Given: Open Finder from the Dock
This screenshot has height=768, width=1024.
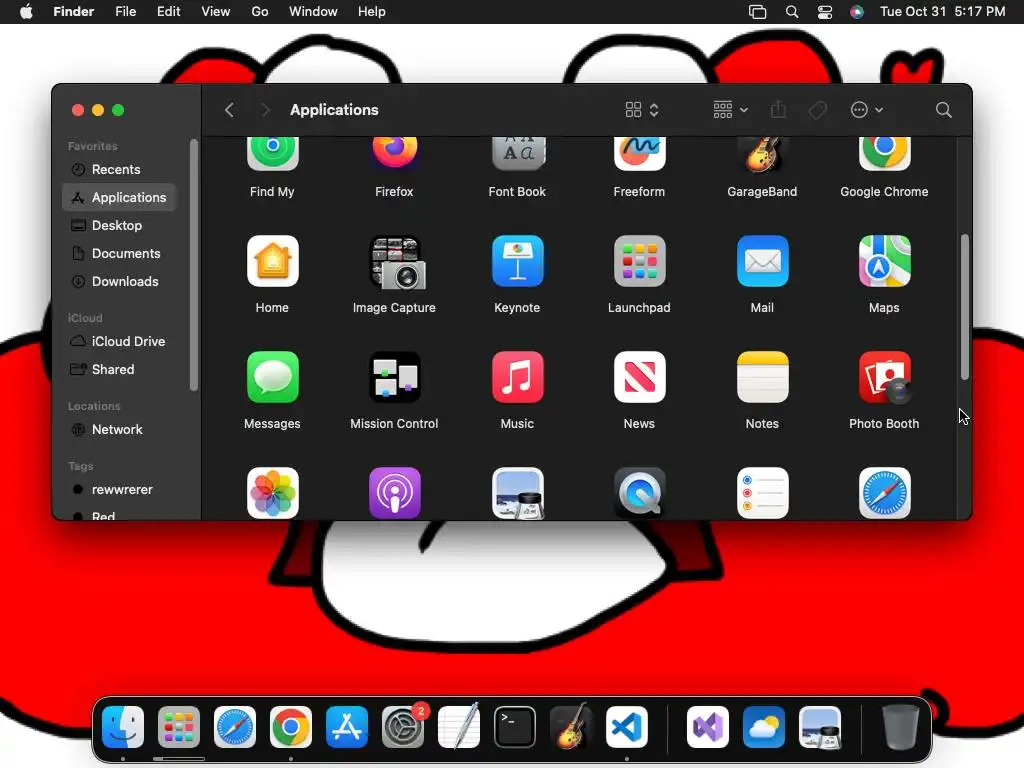Looking at the screenshot, I should tap(123, 727).
